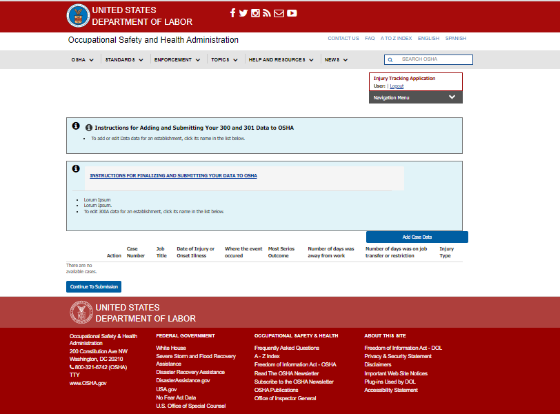Image resolution: width=560 pixels, height=414 pixels.
Task: Expand the Help and Resources menu
Action: pyautogui.click(x=281, y=60)
